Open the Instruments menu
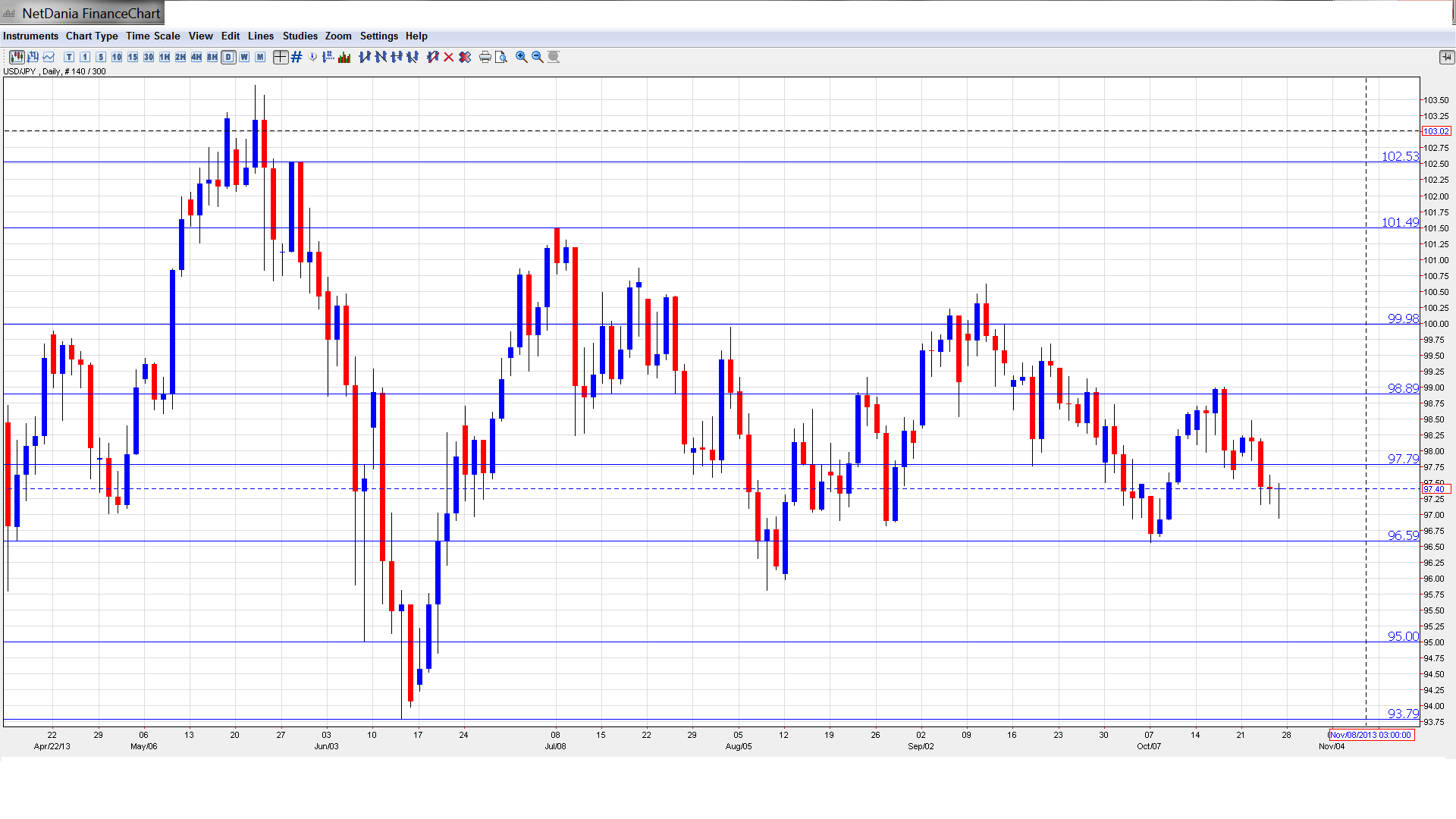1456x819 pixels. (30, 36)
